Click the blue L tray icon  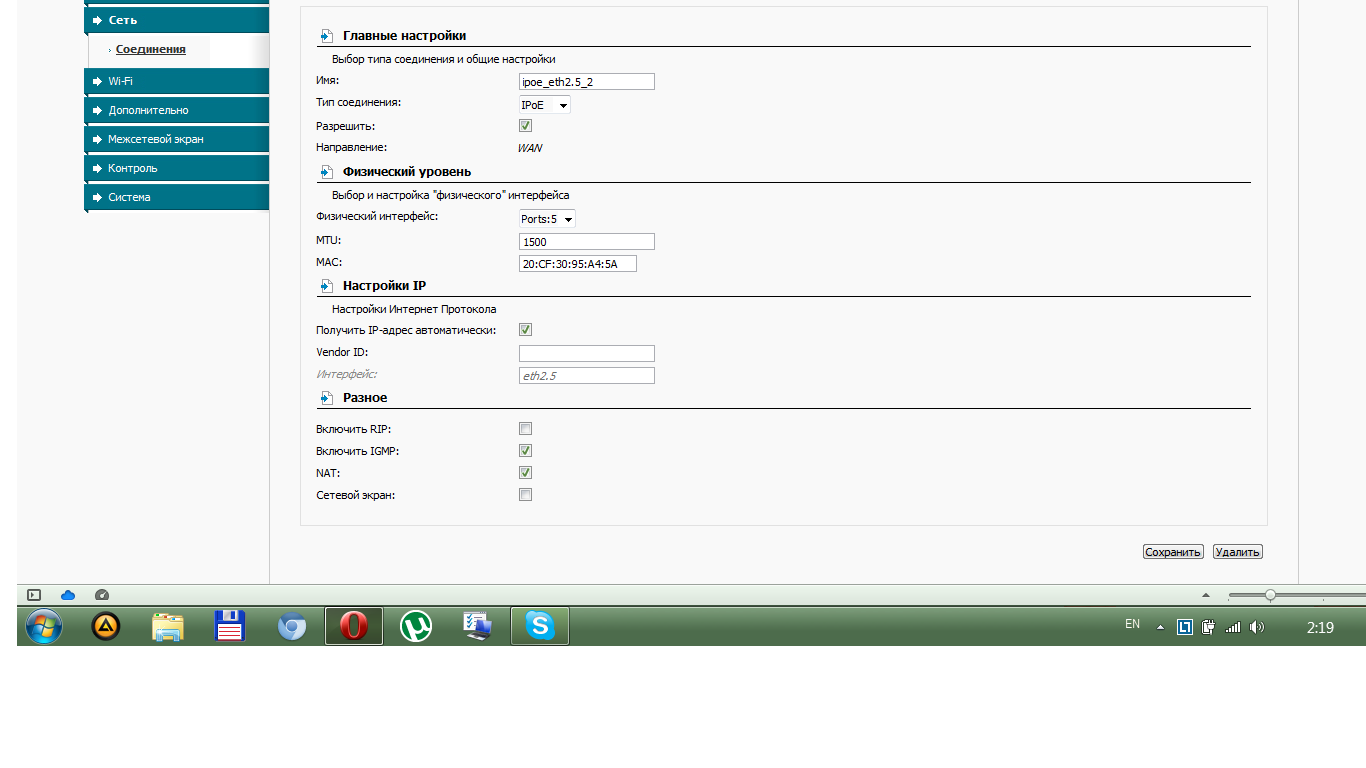click(x=1185, y=627)
